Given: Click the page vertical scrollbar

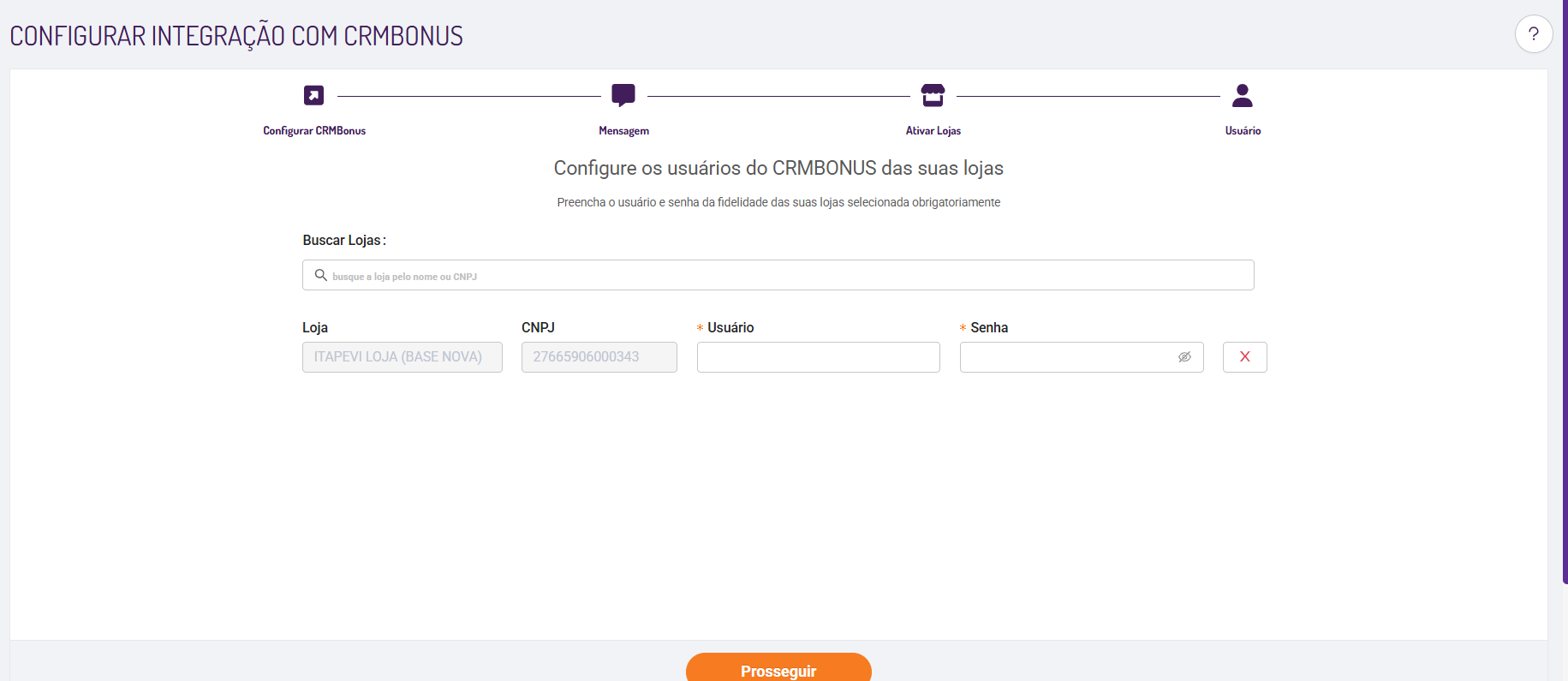Looking at the screenshot, I should pyautogui.click(x=1565, y=291).
